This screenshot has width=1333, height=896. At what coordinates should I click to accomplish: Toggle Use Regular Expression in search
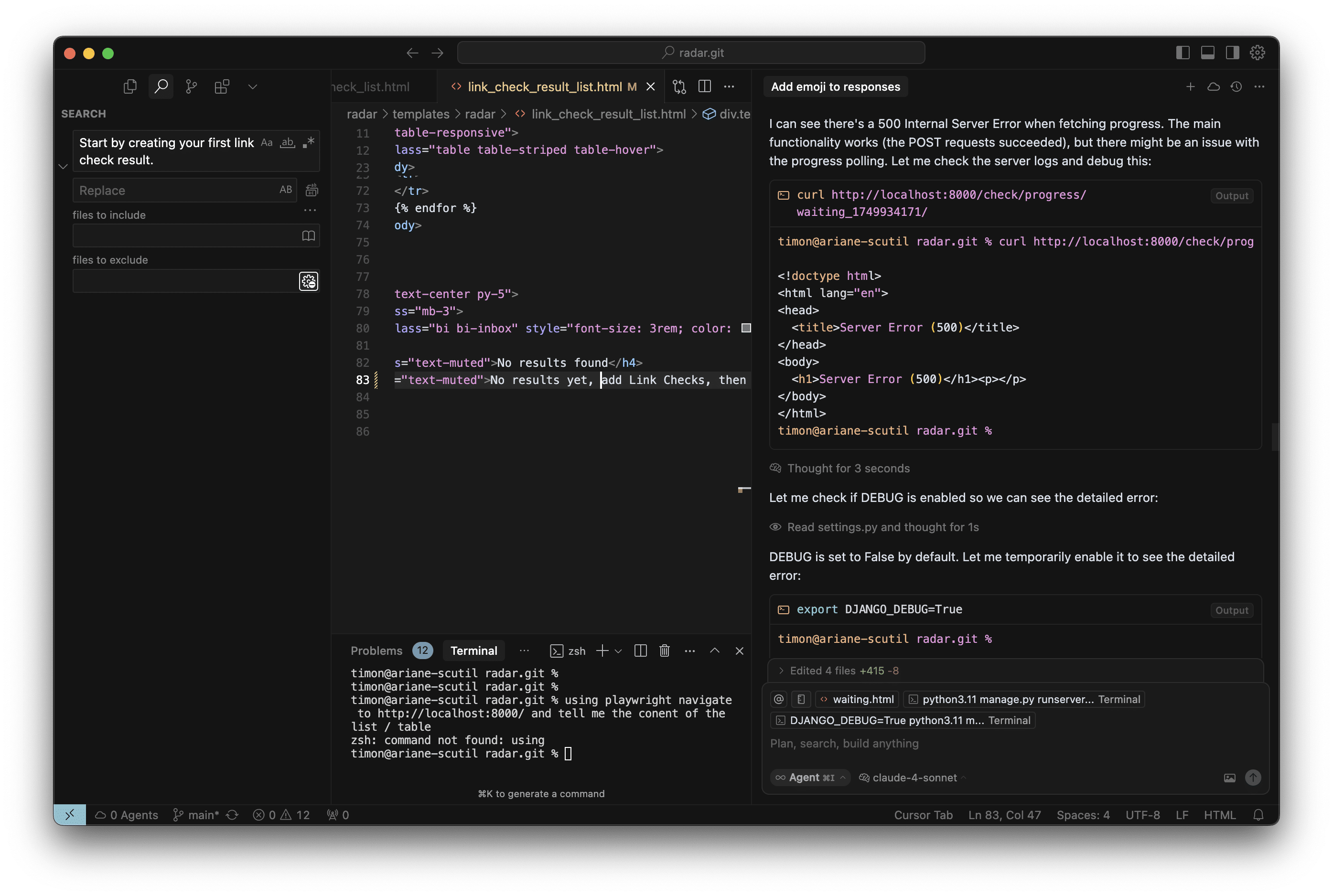coord(309,142)
